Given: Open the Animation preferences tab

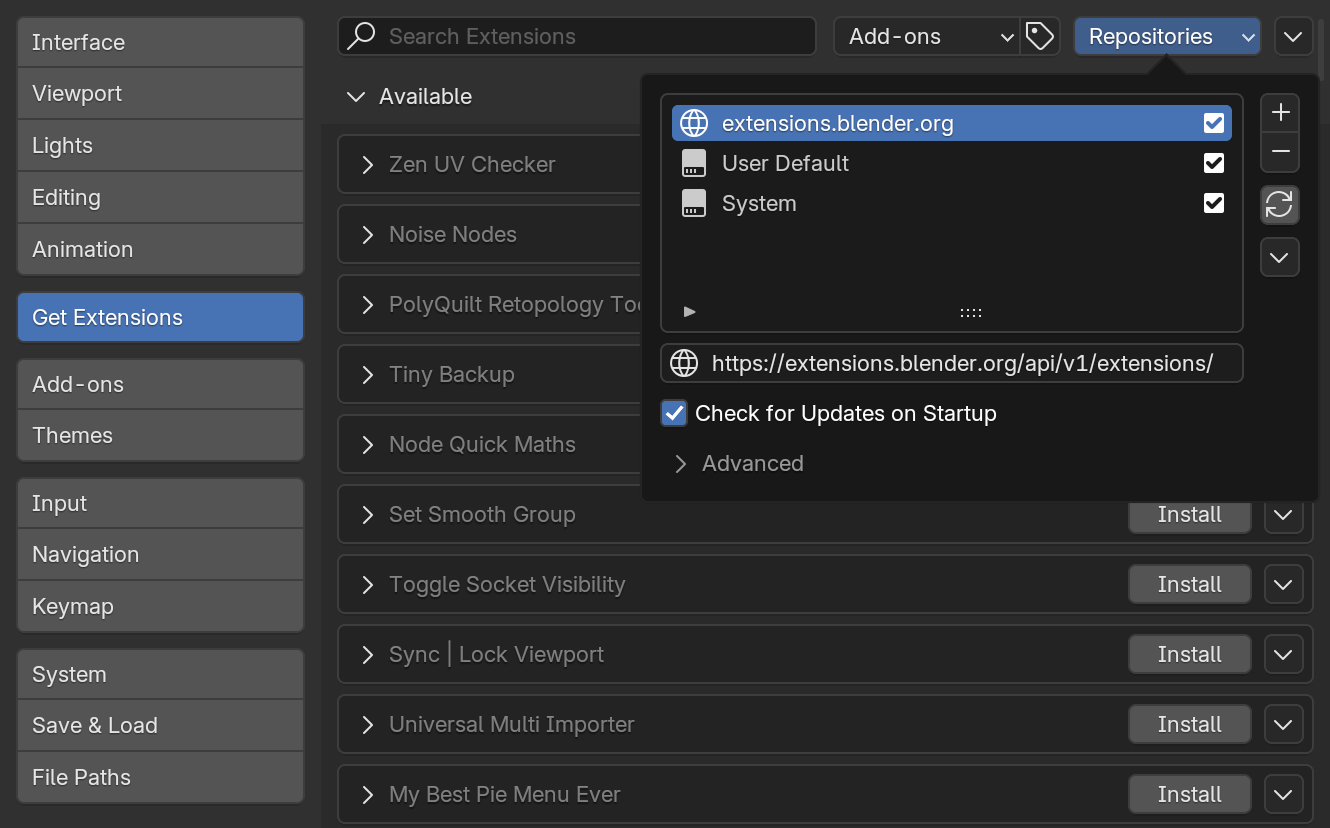Looking at the screenshot, I should coord(160,249).
